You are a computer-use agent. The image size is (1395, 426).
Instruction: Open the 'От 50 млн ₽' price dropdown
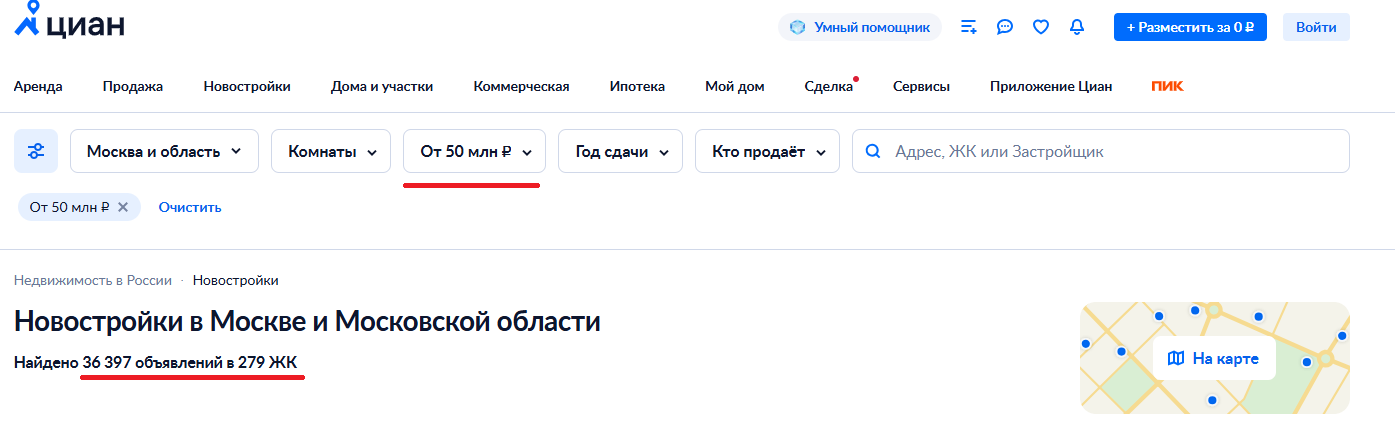[x=474, y=151]
